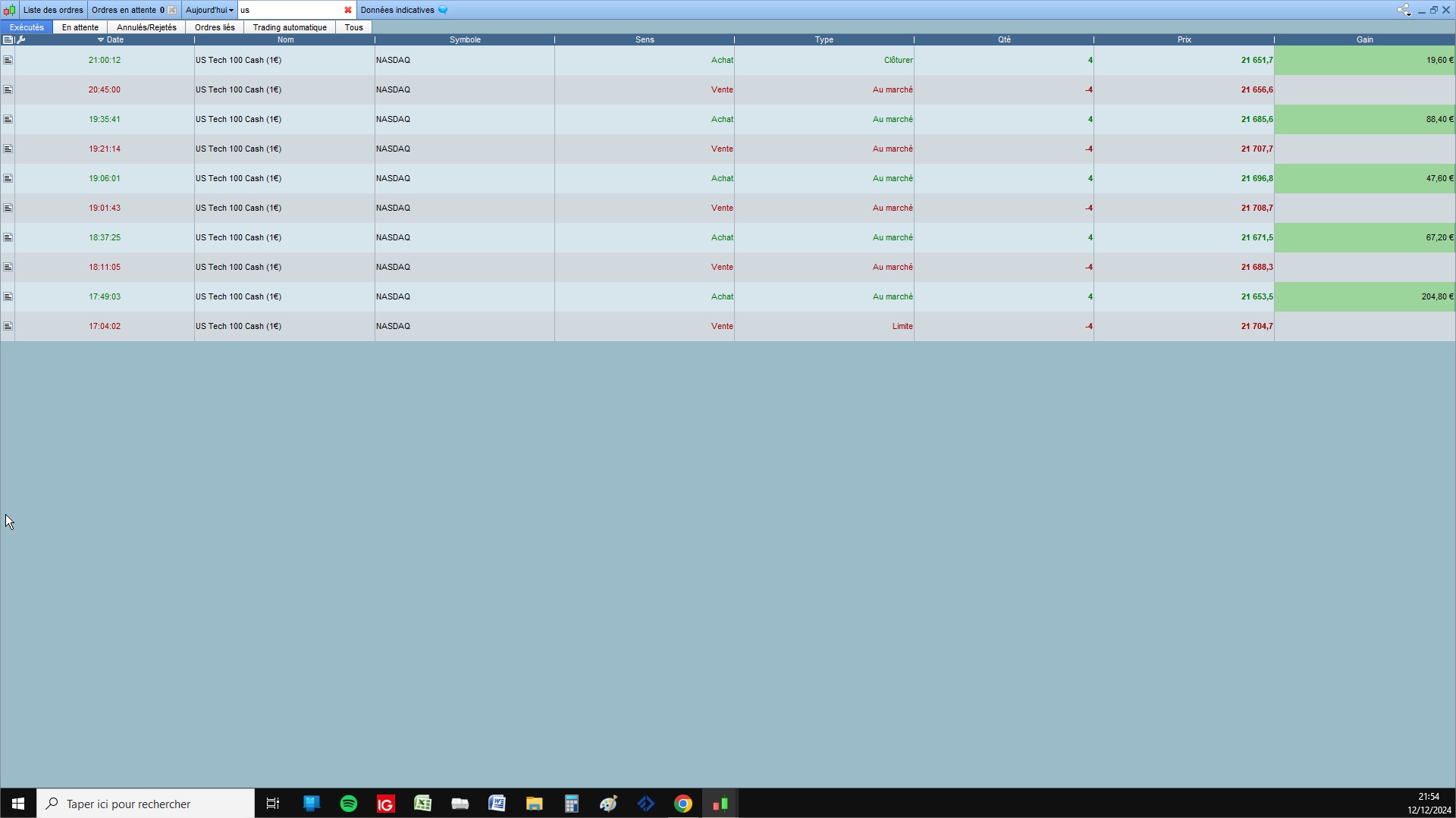1456x818 pixels.
Task: Open the IG app in the taskbar
Action: click(385, 804)
